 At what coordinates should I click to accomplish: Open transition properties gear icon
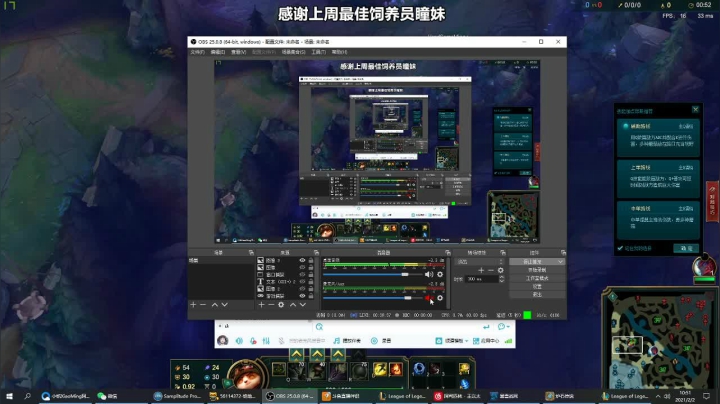pos(501,270)
